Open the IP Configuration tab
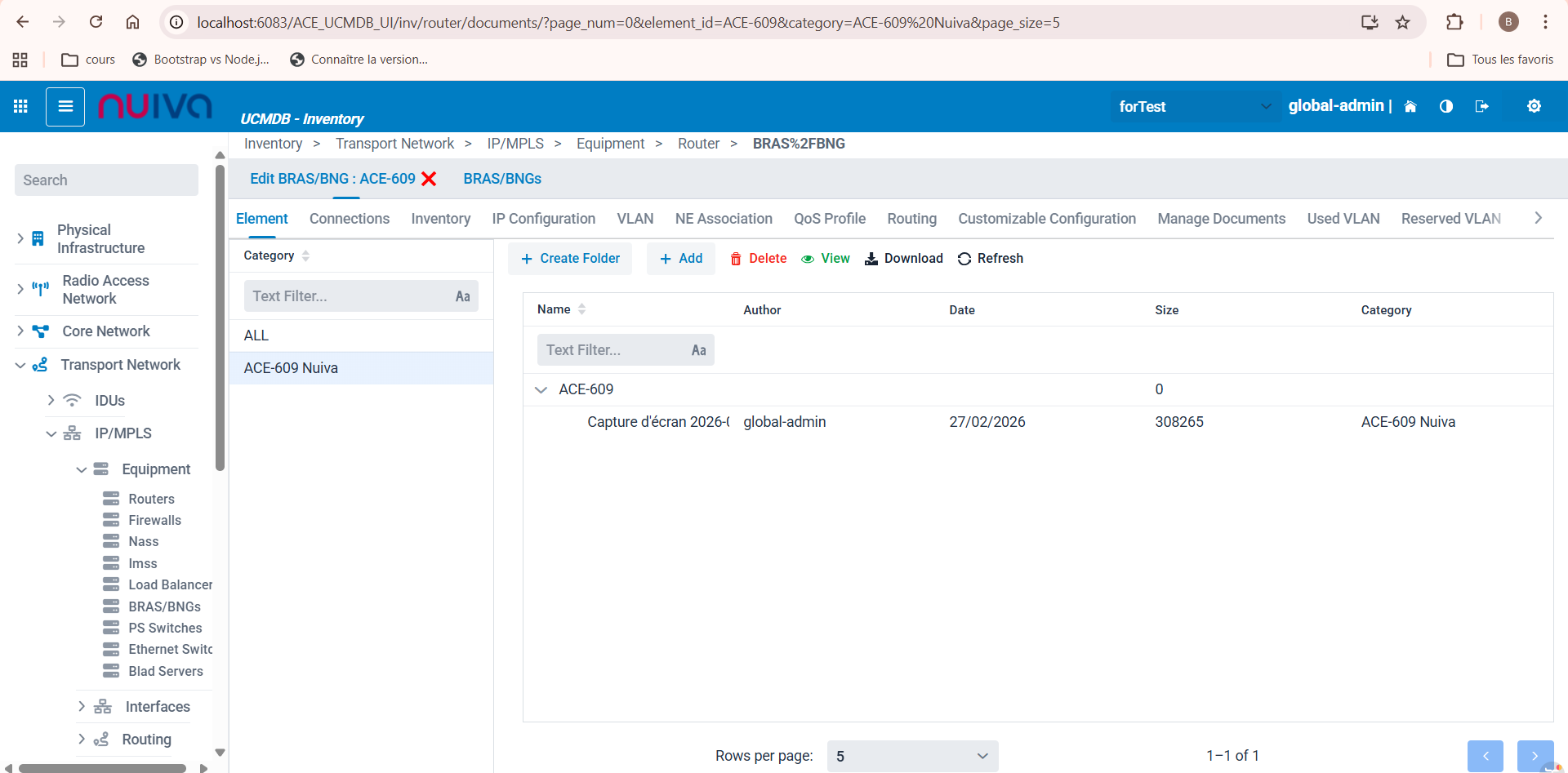This screenshot has width=1568, height=773. pyautogui.click(x=543, y=219)
